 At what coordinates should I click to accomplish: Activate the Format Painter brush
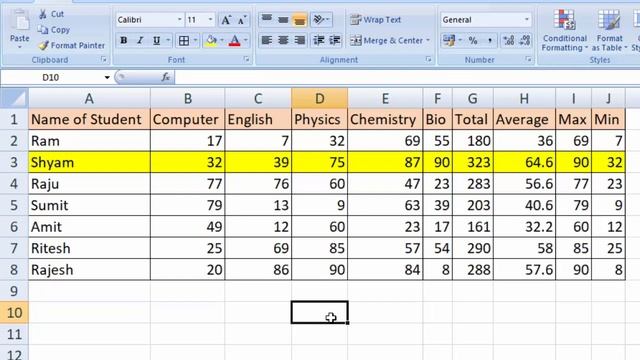pos(43,45)
